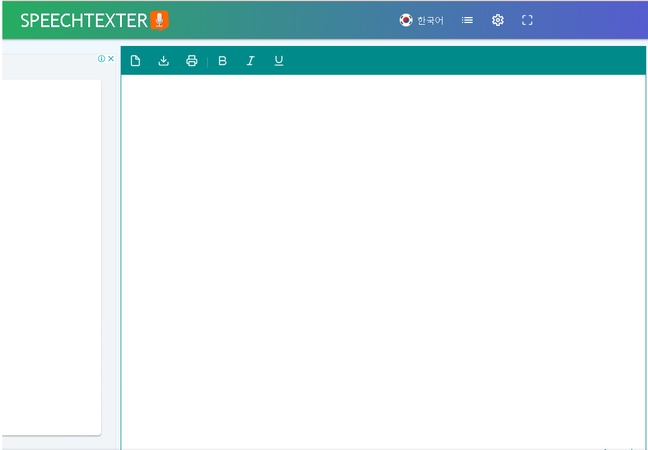Click inside the empty text editor area

pos(383,260)
